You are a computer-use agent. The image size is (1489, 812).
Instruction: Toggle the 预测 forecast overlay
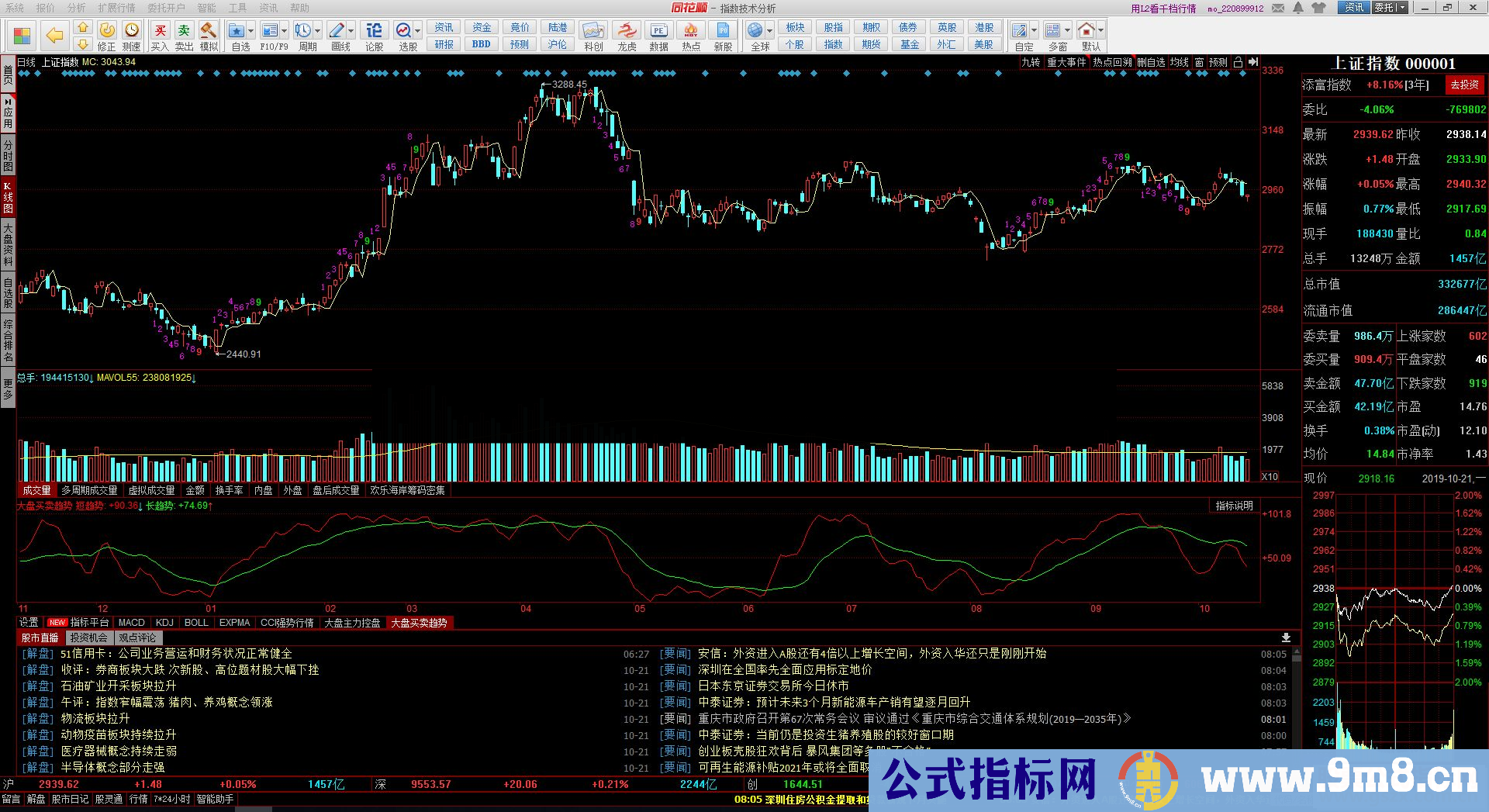click(1218, 62)
